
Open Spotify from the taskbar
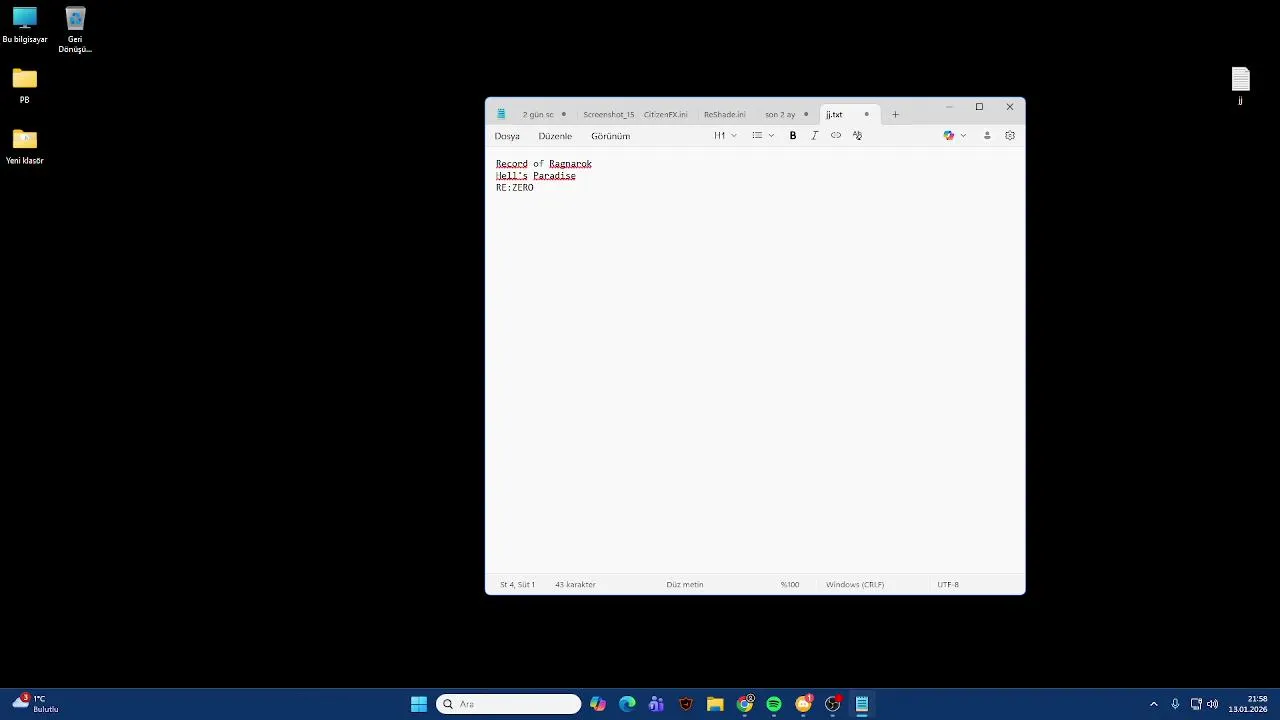pos(774,704)
